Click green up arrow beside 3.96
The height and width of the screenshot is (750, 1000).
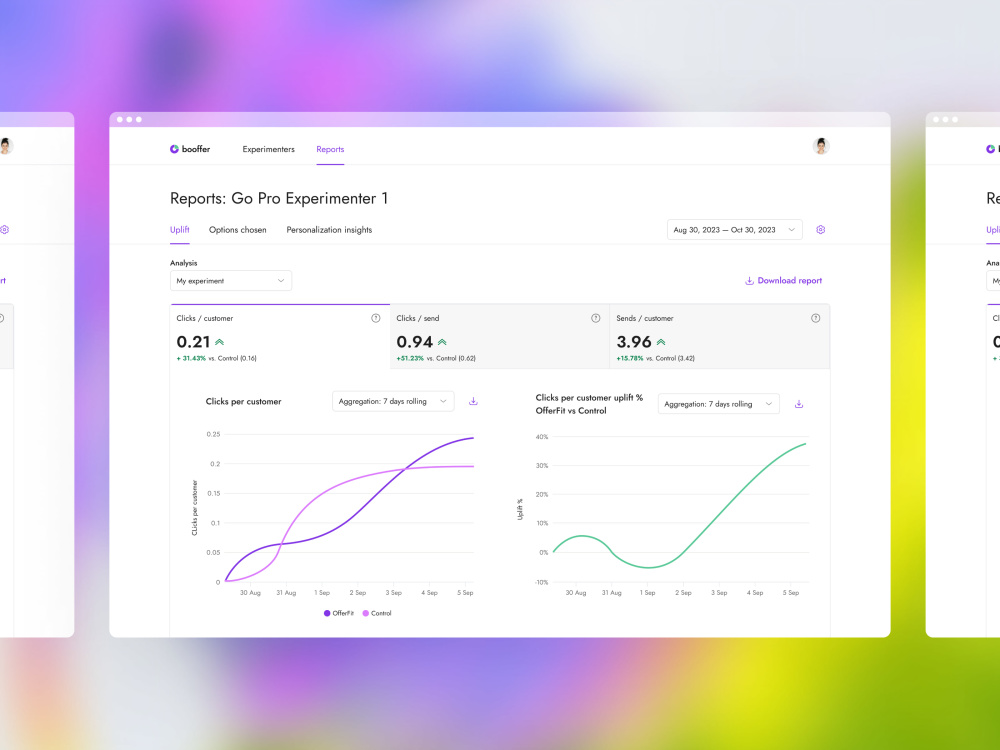point(661,342)
